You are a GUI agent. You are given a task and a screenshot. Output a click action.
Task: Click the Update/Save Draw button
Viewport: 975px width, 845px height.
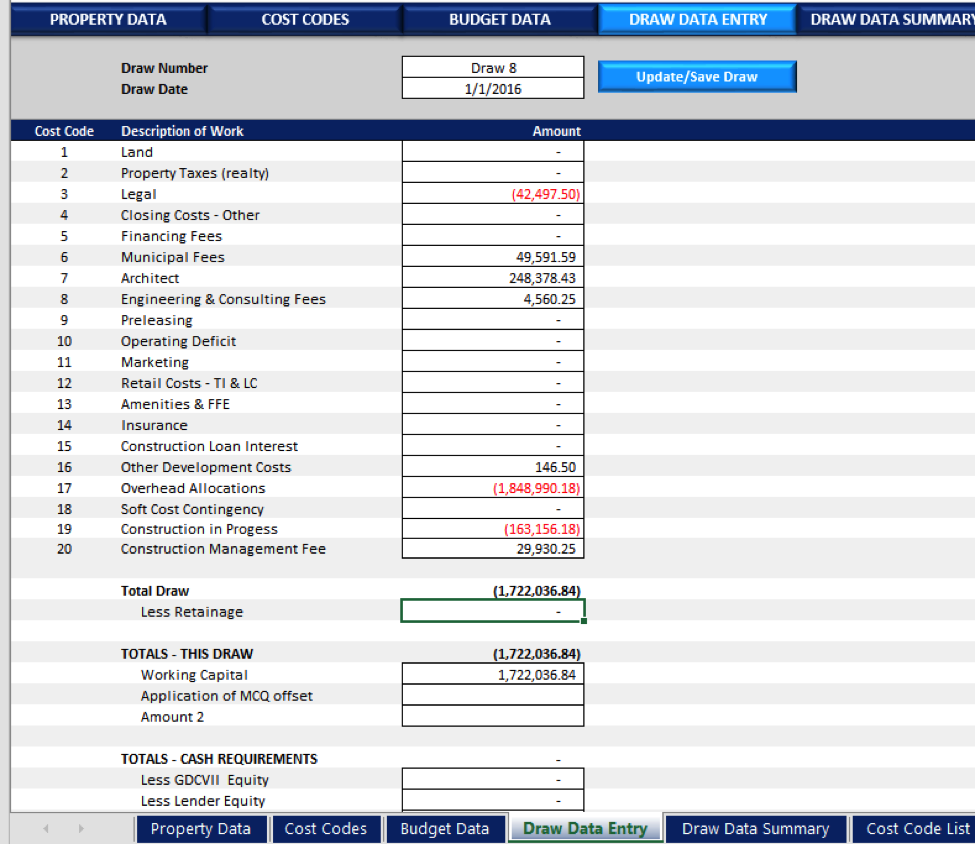pos(697,76)
